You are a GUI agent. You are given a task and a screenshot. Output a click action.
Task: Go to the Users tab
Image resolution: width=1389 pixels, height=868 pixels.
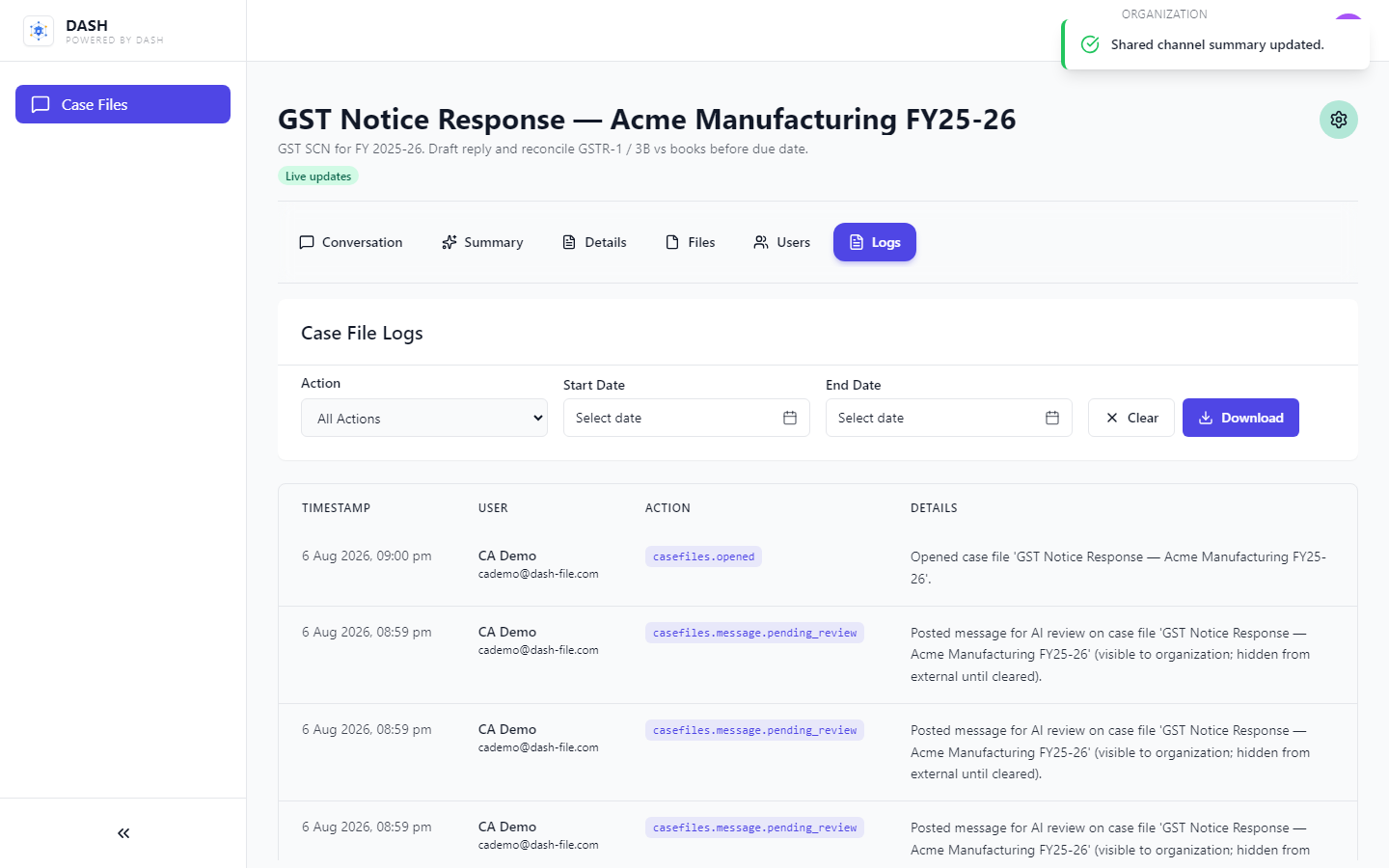click(782, 242)
